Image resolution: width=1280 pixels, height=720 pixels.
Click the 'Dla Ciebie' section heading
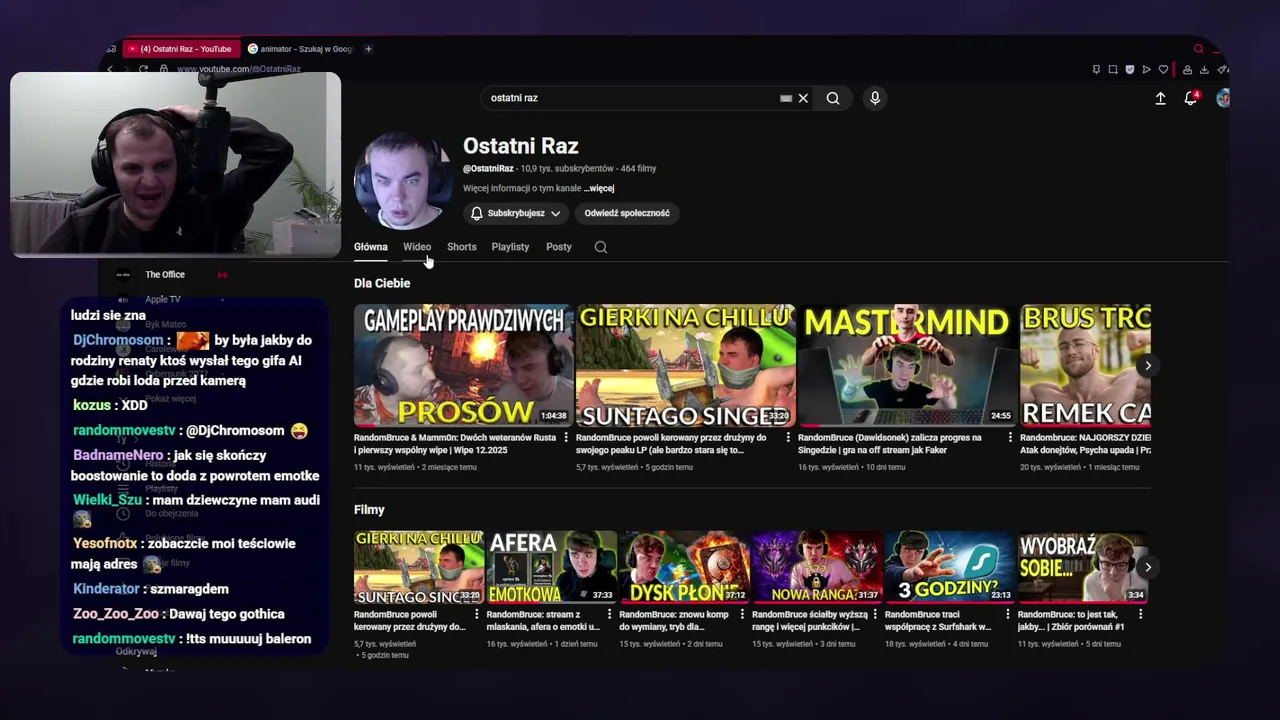click(382, 283)
